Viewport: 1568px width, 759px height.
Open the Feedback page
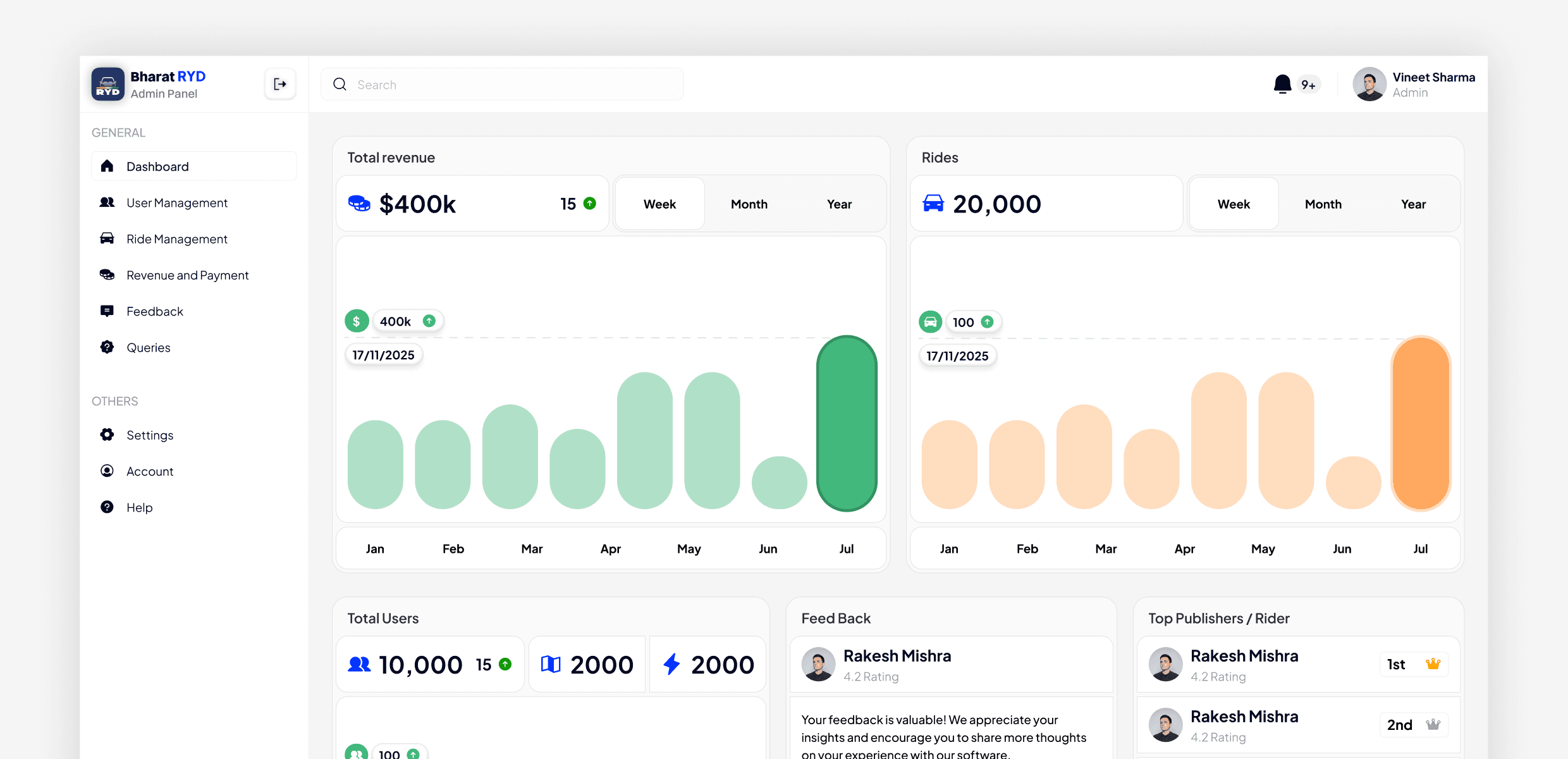(x=194, y=311)
